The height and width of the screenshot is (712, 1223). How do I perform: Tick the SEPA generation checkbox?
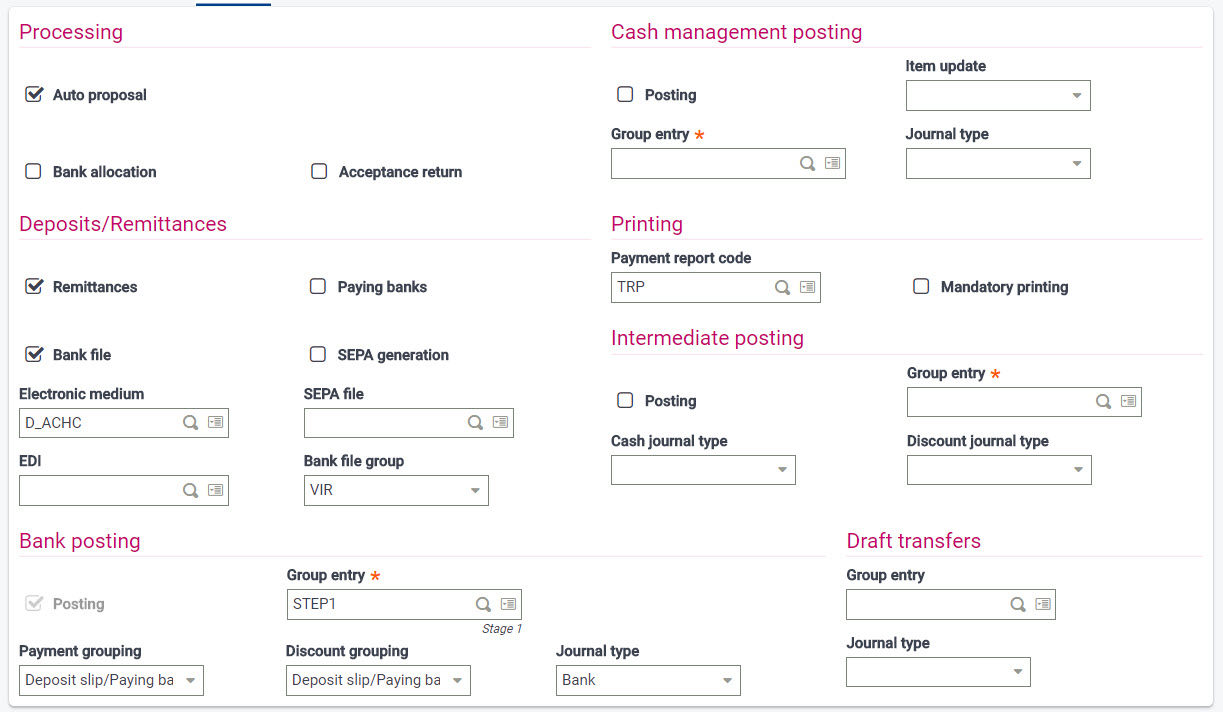pos(319,355)
